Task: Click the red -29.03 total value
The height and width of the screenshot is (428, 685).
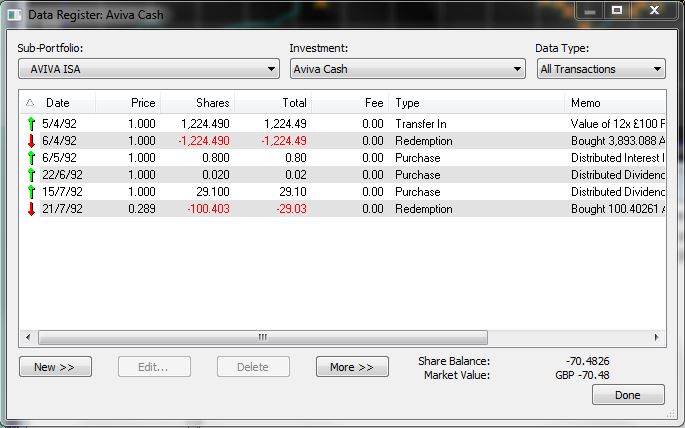Action: (291, 209)
